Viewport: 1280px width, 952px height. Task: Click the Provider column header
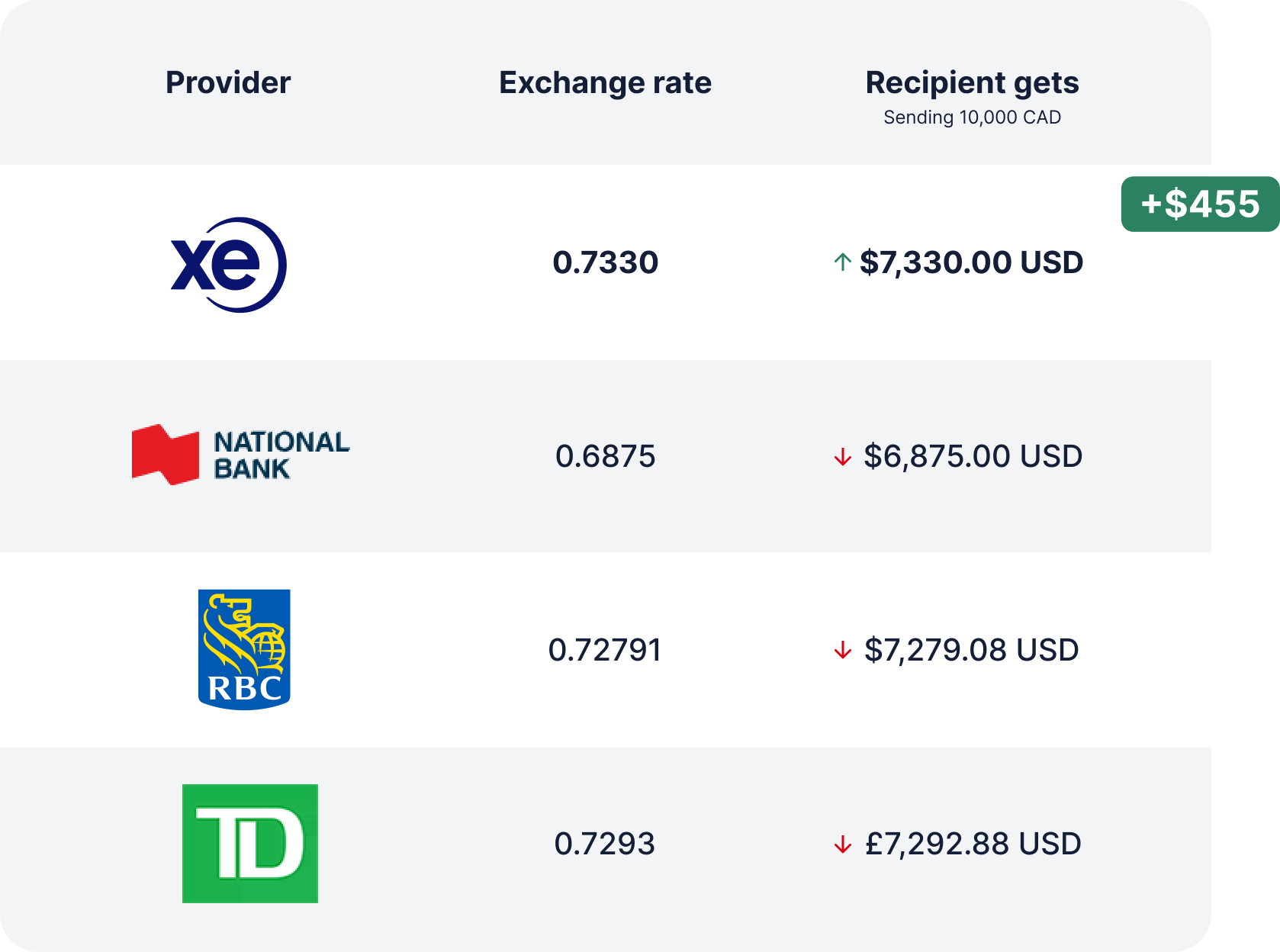click(x=228, y=82)
